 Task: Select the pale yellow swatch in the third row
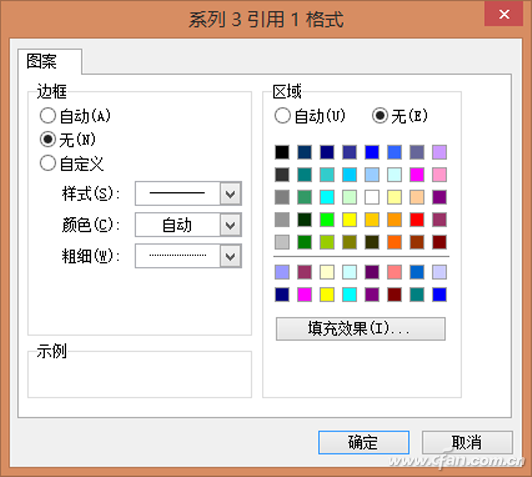pyautogui.click(x=395, y=197)
